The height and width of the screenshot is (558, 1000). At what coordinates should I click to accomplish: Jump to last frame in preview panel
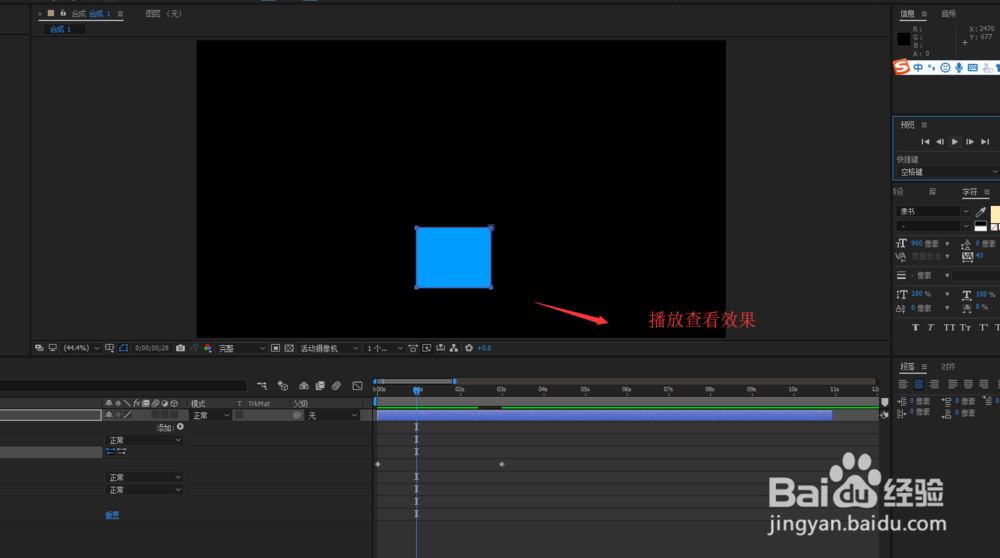985,142
